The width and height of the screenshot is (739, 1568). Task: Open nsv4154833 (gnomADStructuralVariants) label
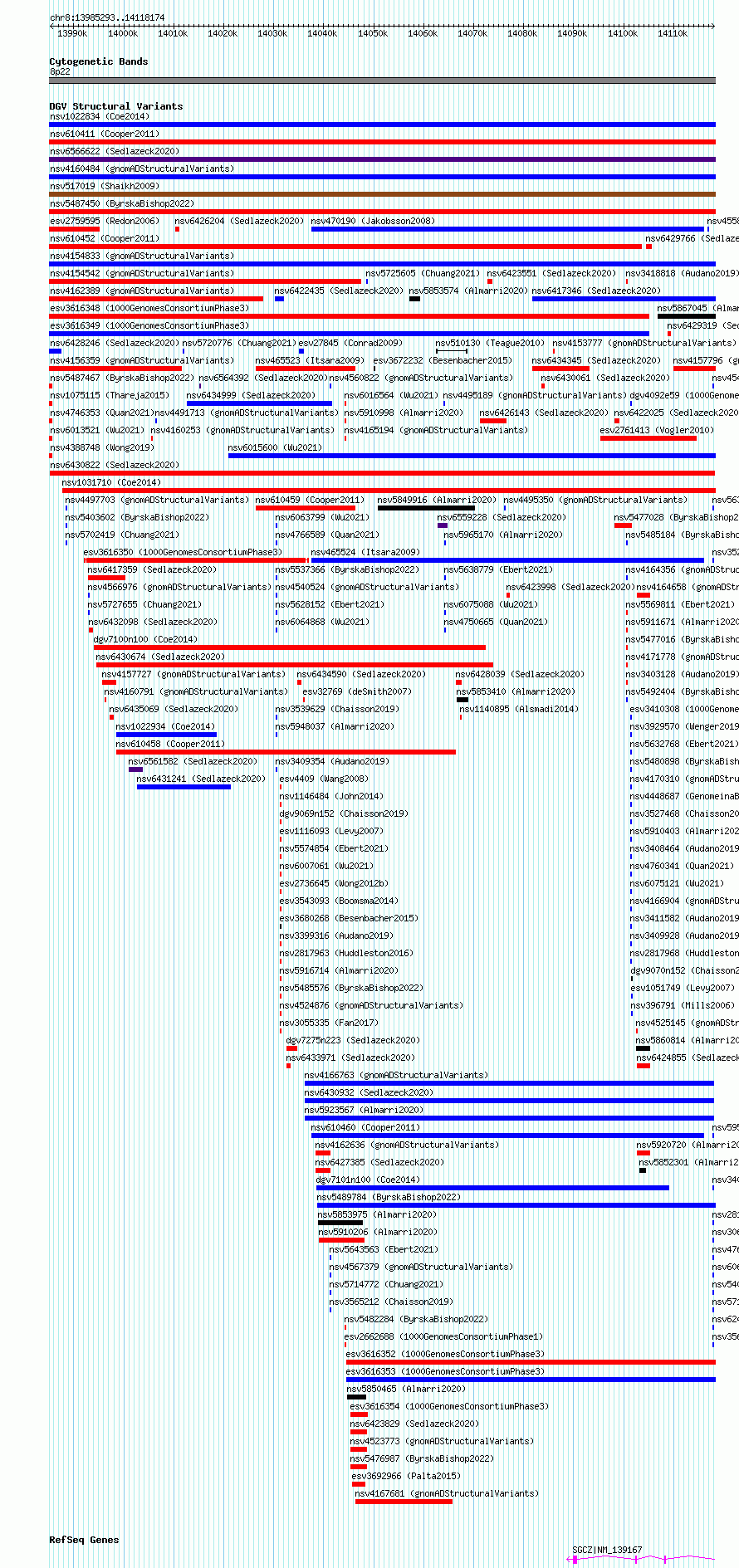[x=142, y=256]
